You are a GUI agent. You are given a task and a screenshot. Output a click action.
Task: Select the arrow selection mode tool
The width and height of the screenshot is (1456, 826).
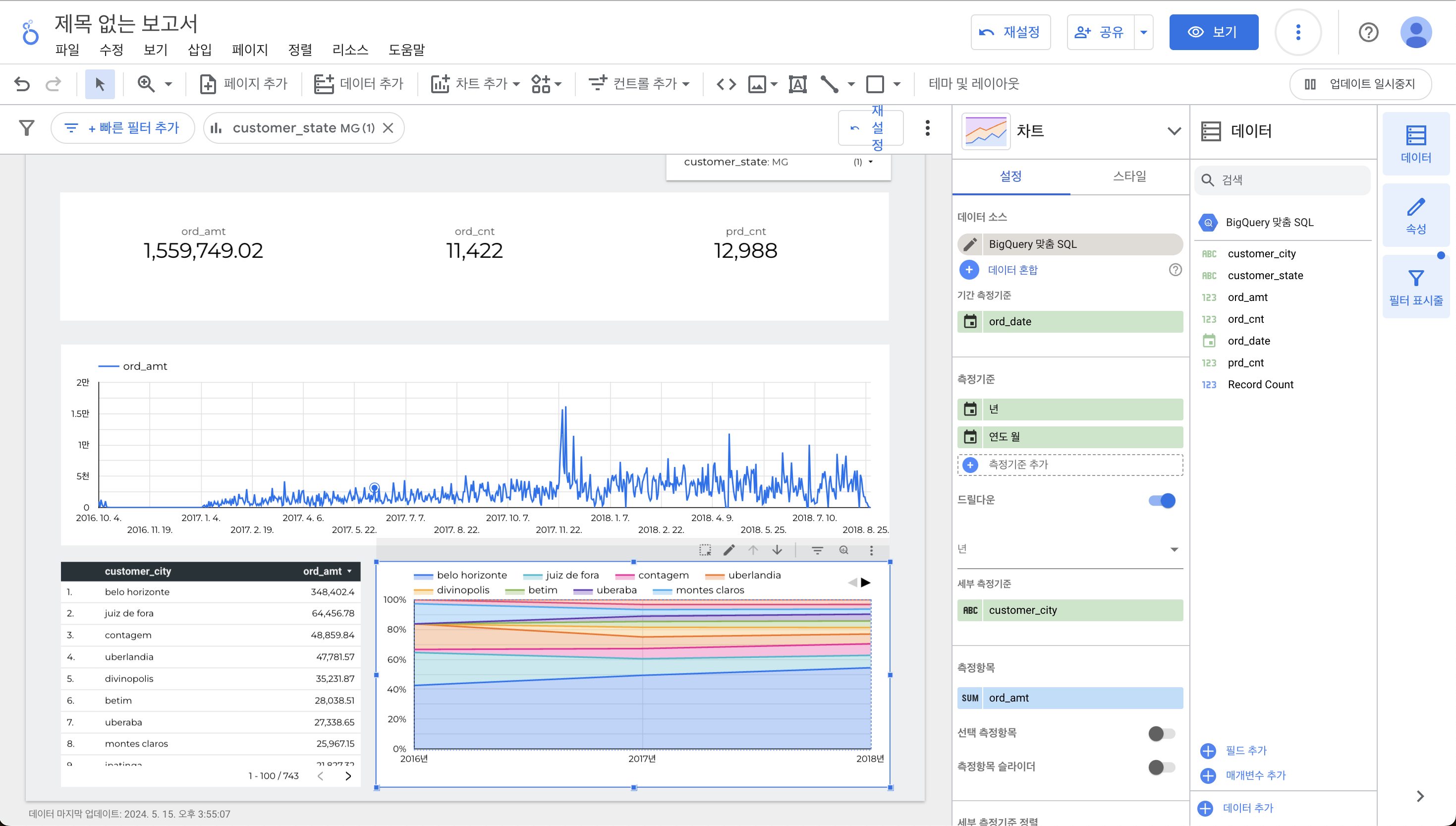click(x=100, y=84)
